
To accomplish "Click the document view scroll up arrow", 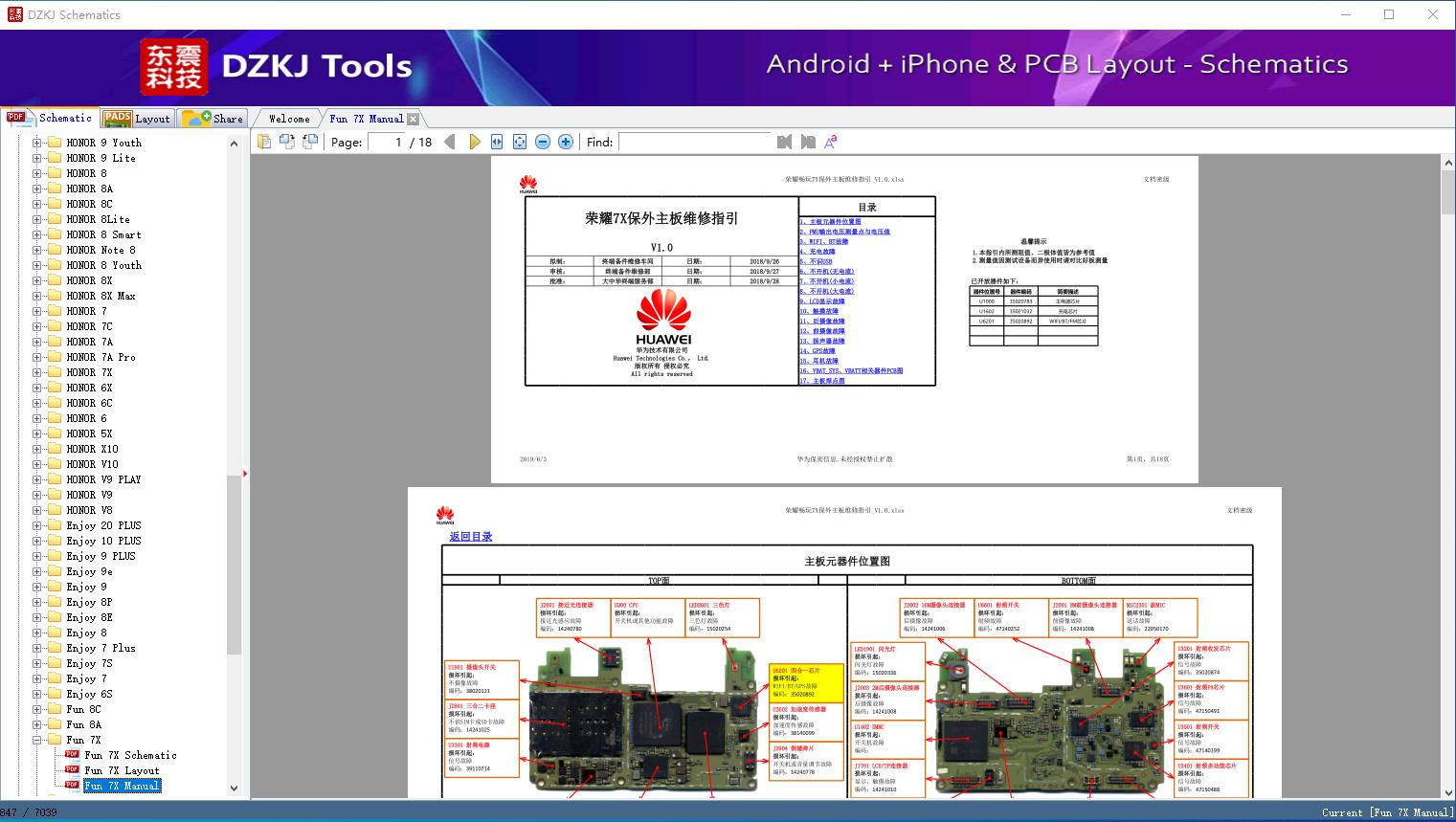I will click(1447, 164).
